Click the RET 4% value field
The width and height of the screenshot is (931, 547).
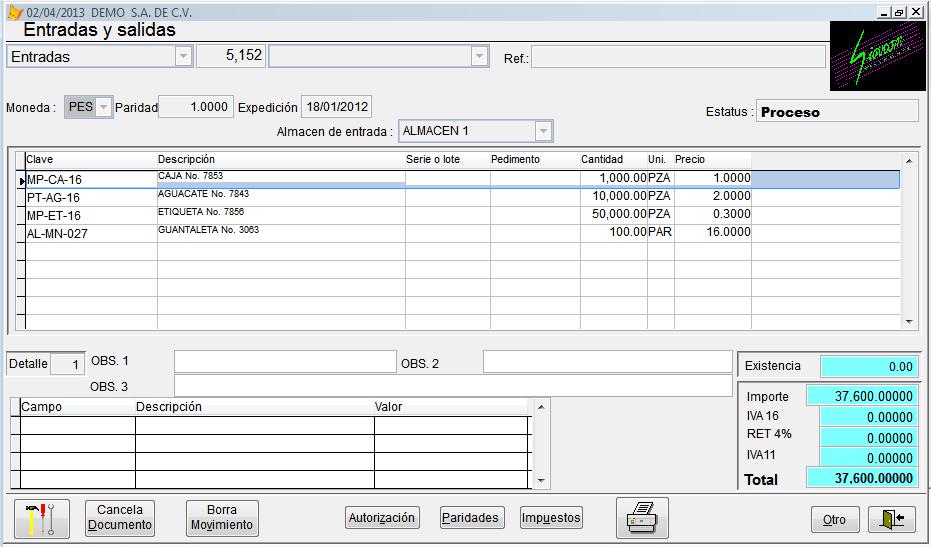click(x=869, y=438)
